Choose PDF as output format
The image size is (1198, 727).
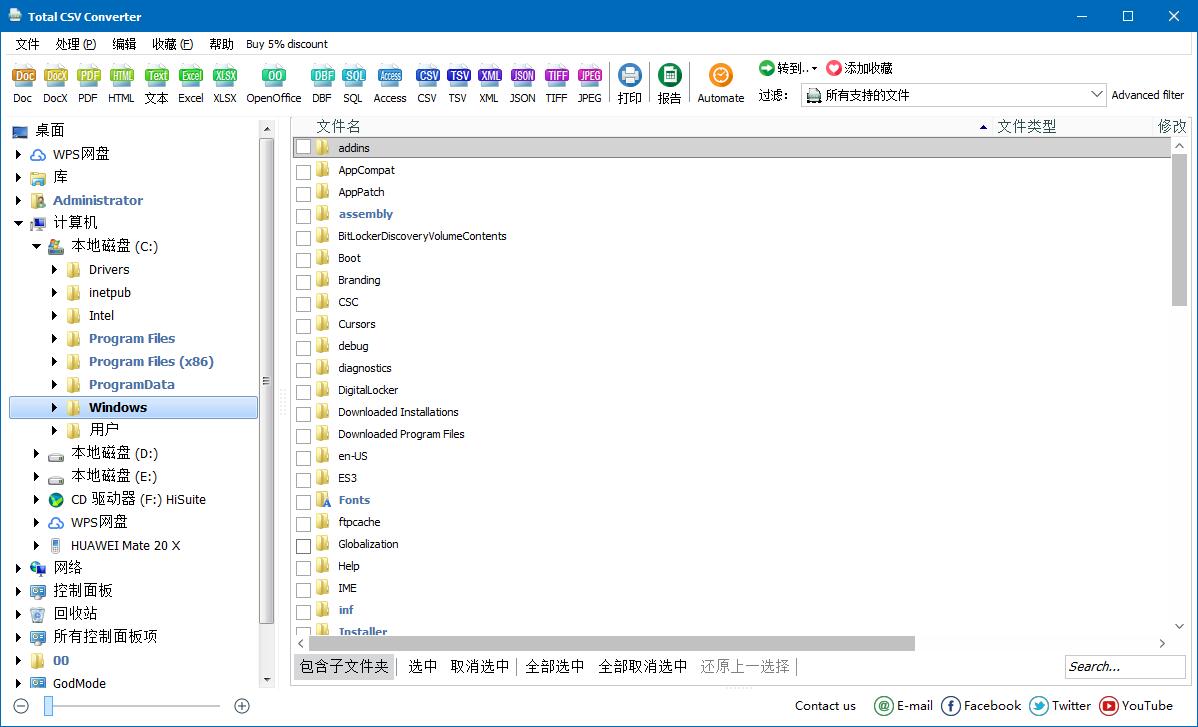coord(88,83)
